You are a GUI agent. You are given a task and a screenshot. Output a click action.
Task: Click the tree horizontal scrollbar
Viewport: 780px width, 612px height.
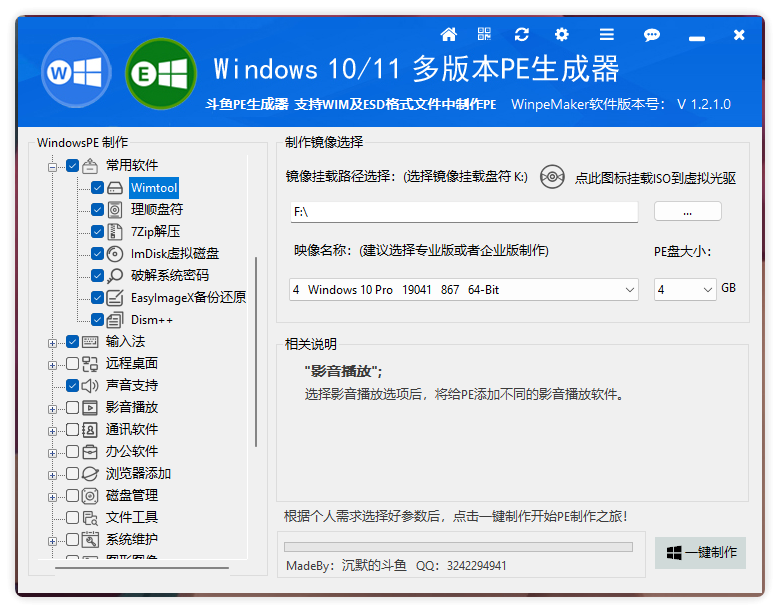coord(142,567)
